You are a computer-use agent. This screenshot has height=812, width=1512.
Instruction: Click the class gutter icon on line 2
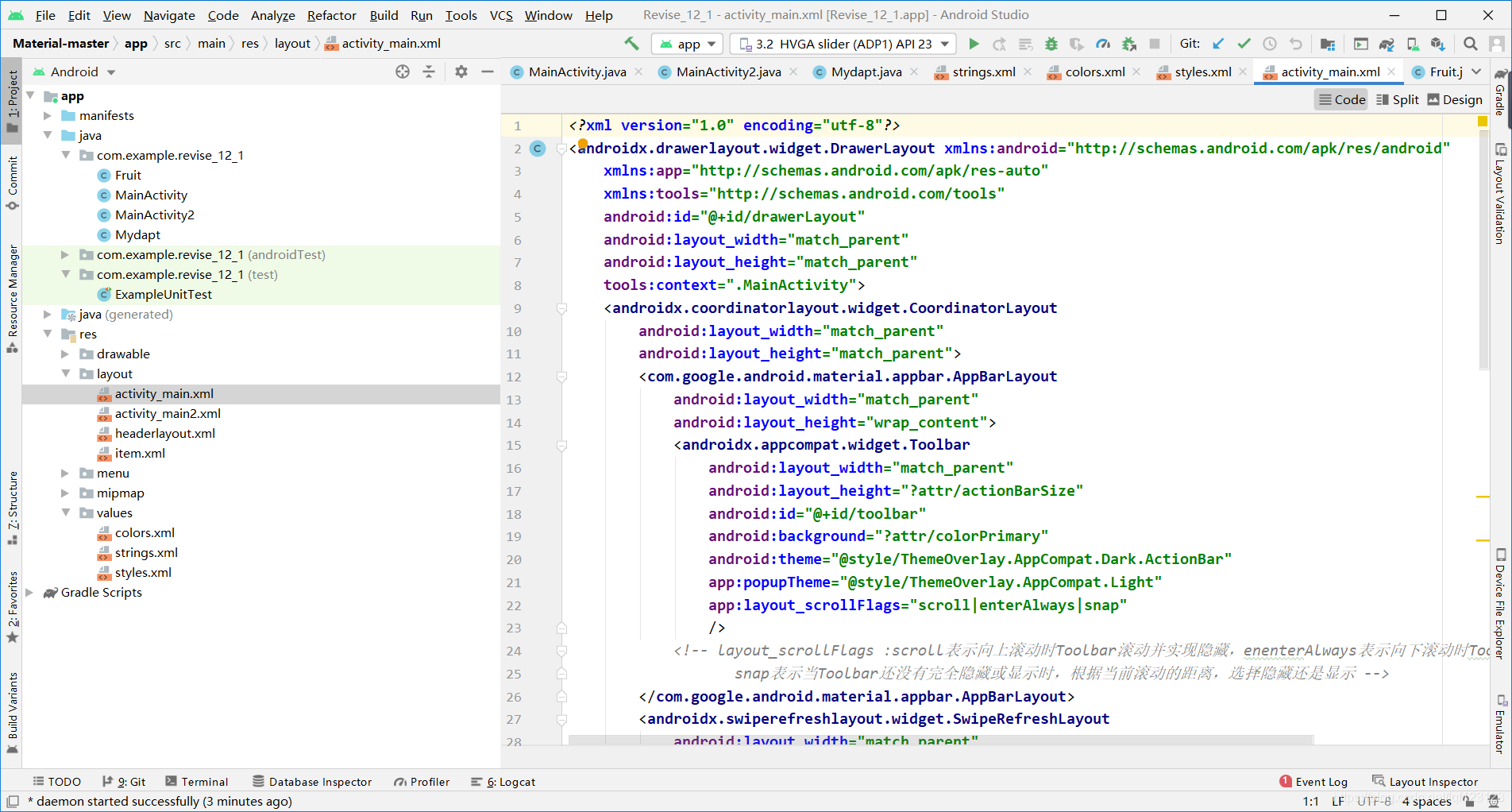tap(538, 149)
